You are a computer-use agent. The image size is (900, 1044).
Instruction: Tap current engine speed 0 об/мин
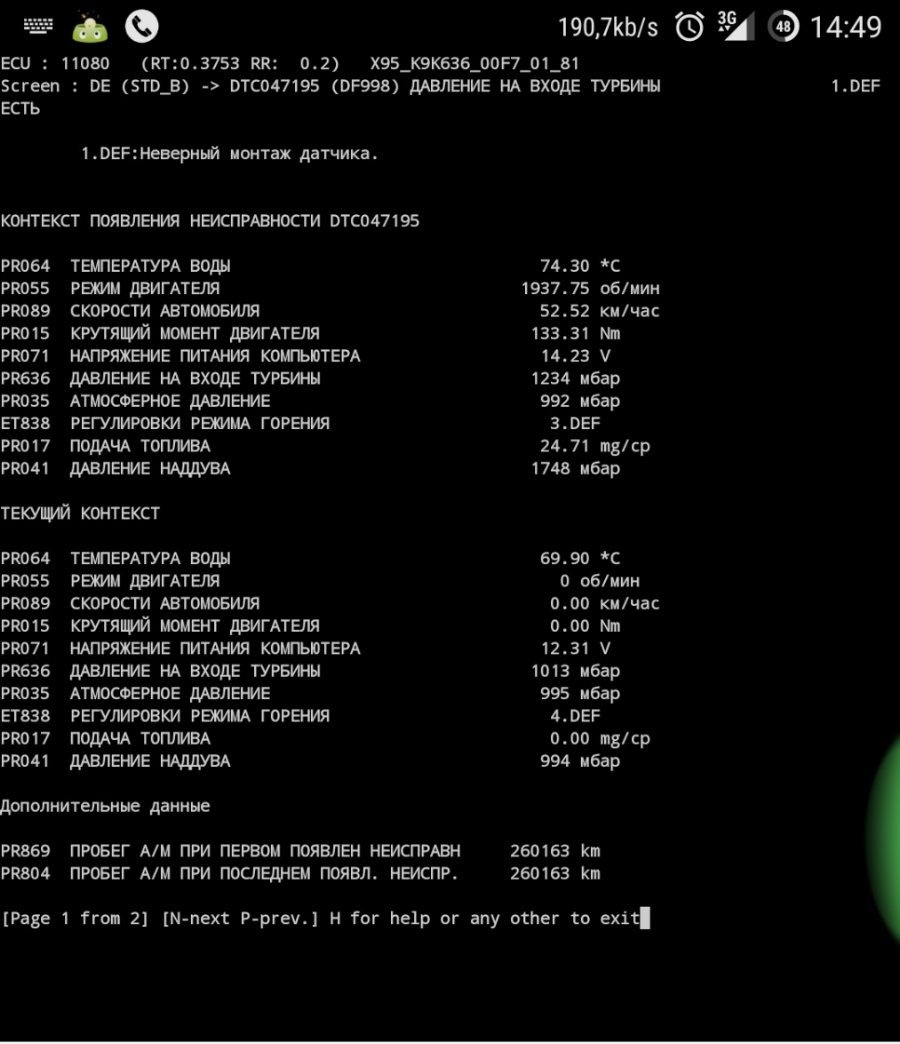600,581
